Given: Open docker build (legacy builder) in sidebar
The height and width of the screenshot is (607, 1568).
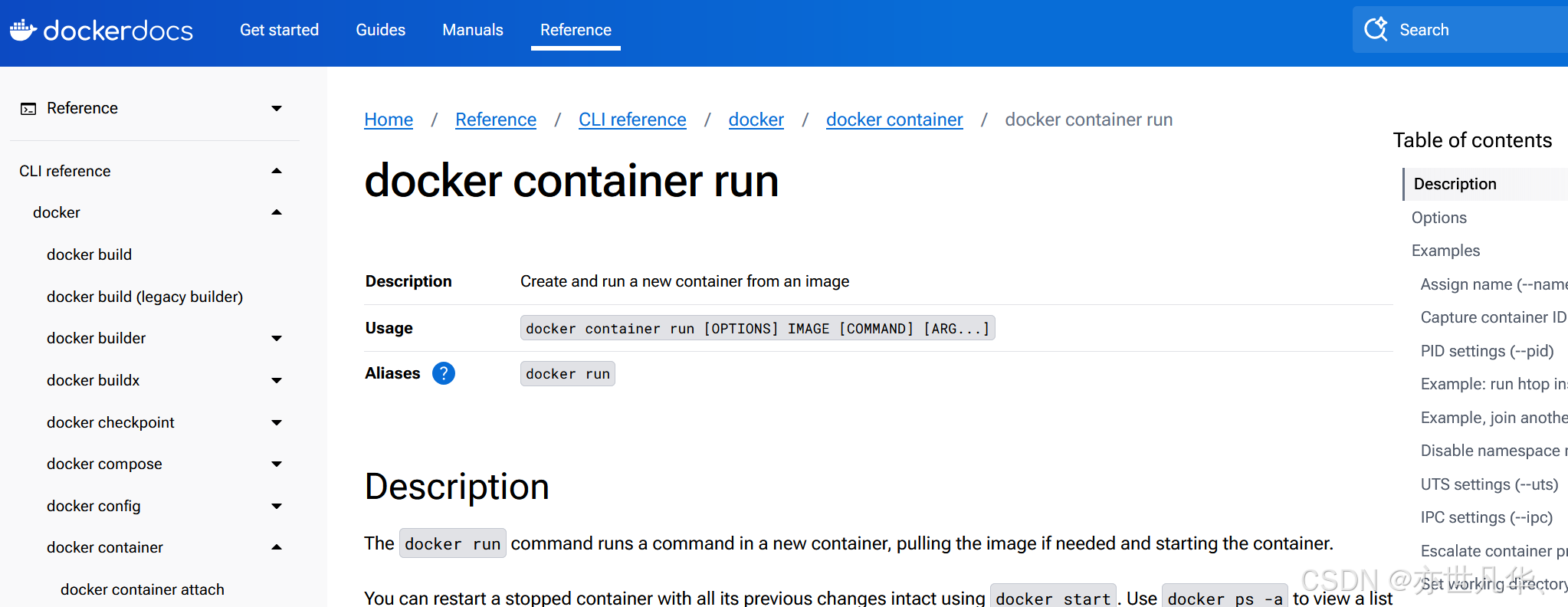Looking at the screenshot, I should [x=145, y=297].
